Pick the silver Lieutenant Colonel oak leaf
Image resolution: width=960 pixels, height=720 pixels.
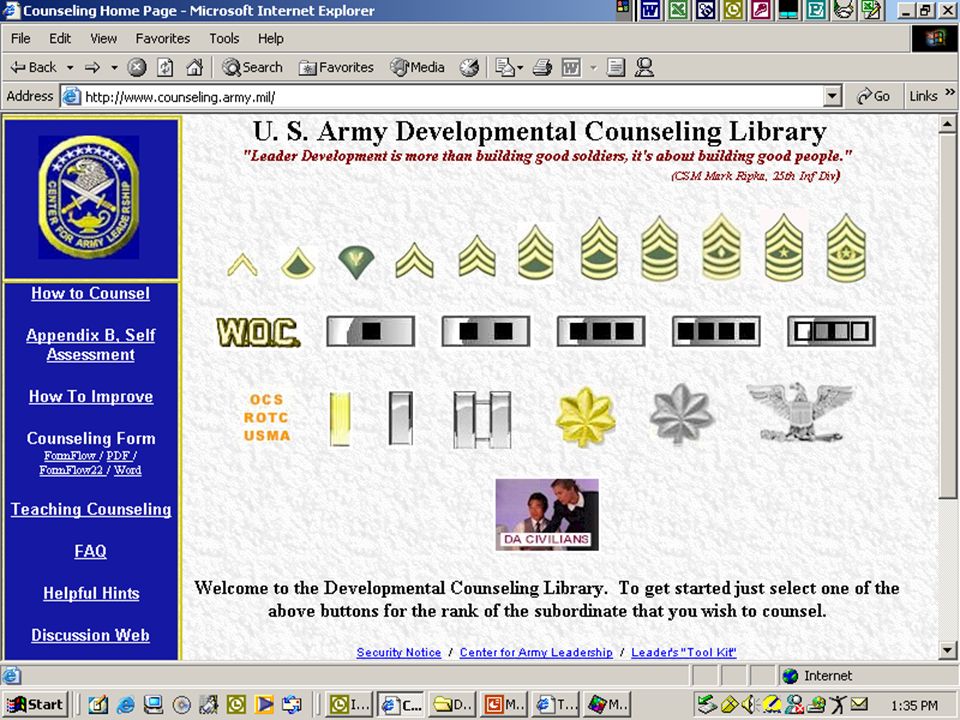[681, 414]
